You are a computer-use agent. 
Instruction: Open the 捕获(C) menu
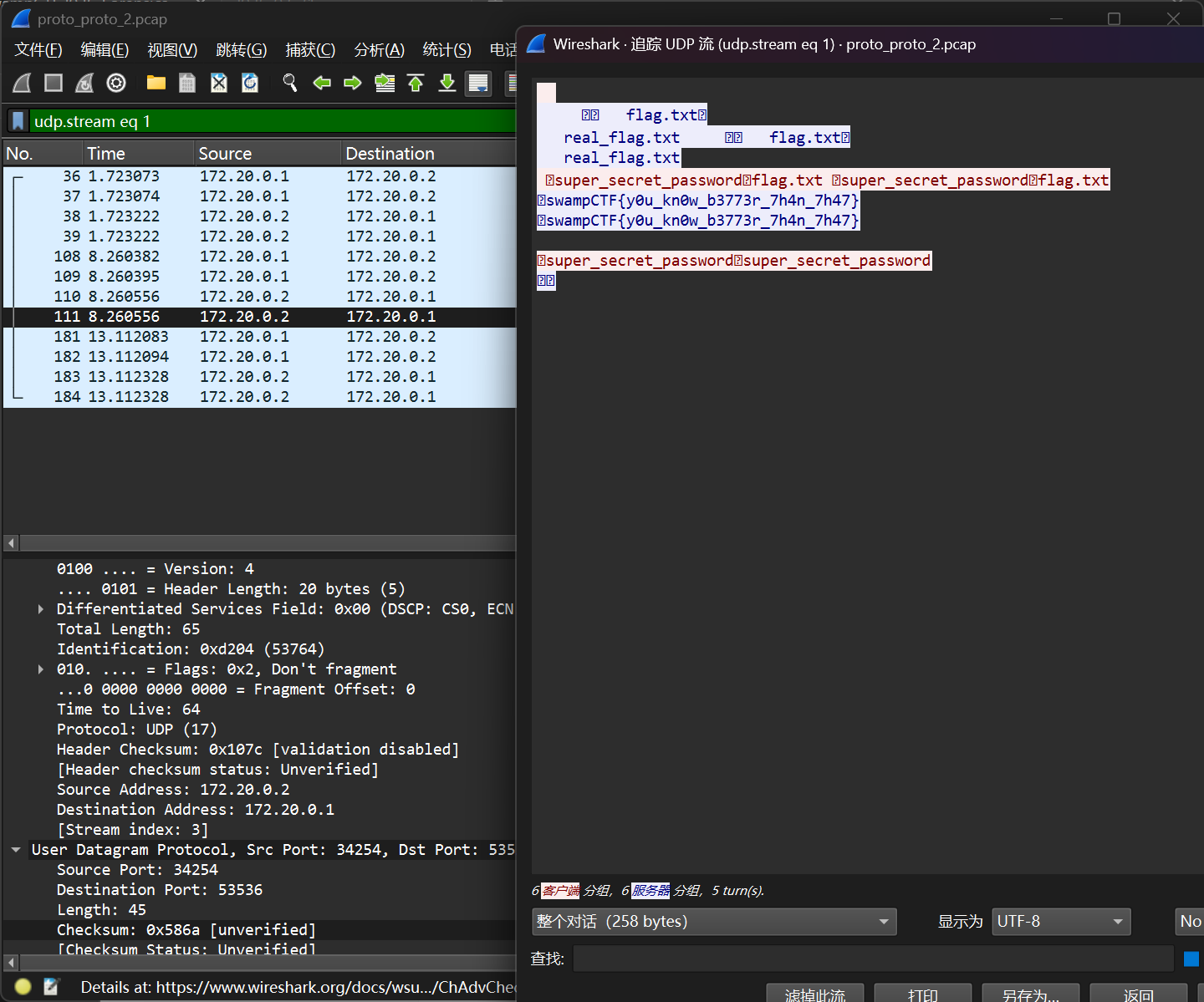tap(310, 50)
